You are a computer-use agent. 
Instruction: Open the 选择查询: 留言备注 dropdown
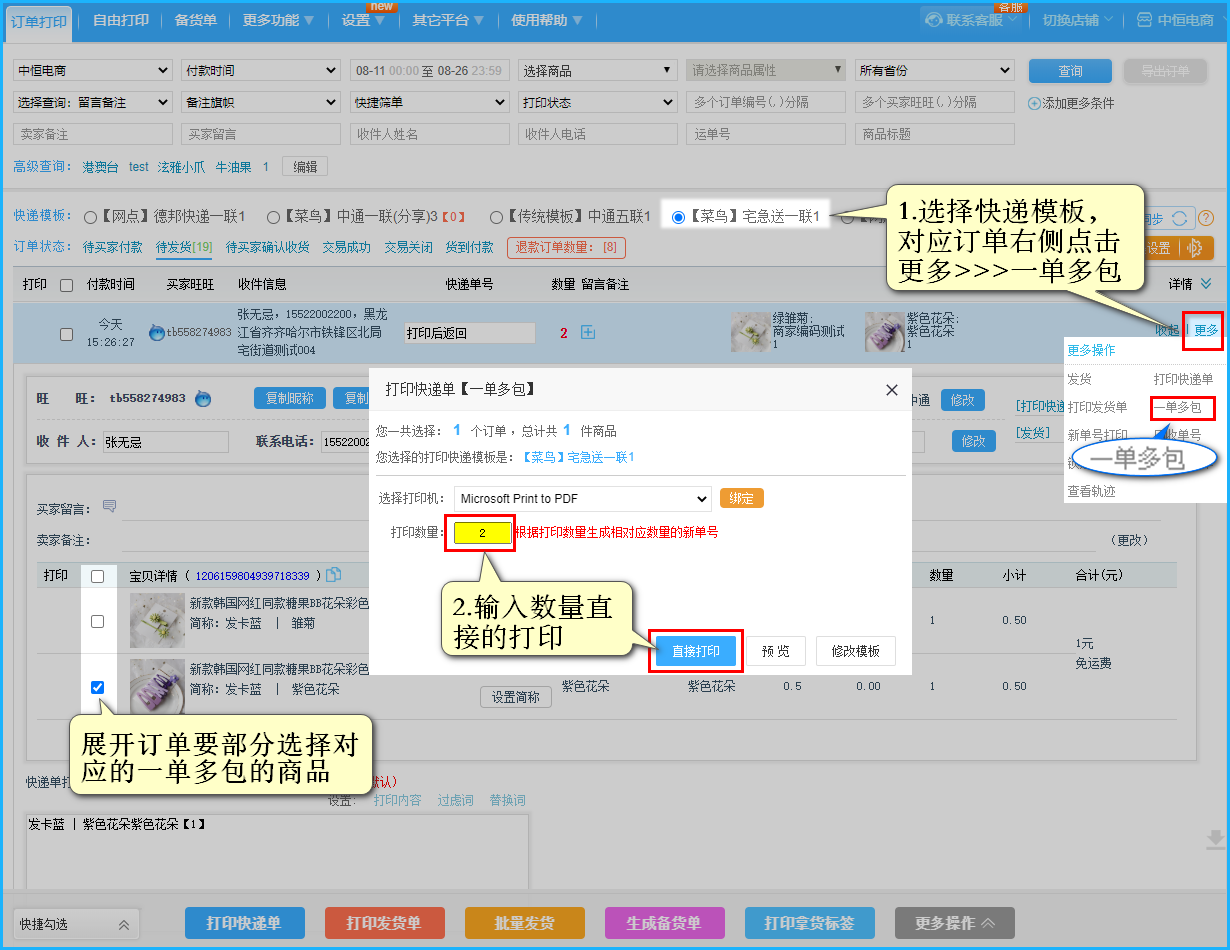[x=93, y=102]
